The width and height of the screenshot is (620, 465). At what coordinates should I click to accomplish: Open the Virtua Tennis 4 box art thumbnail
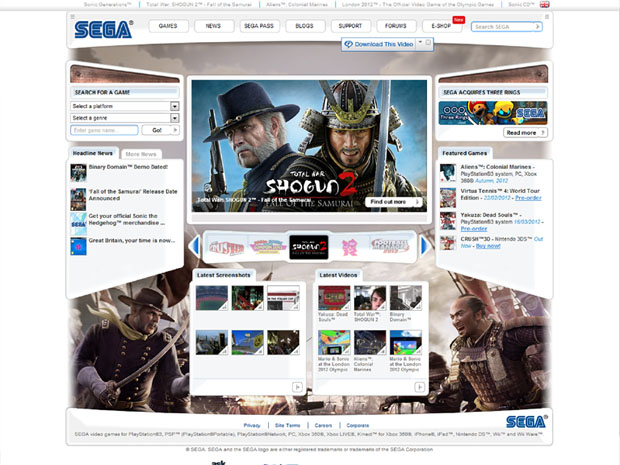pos(448,197)
